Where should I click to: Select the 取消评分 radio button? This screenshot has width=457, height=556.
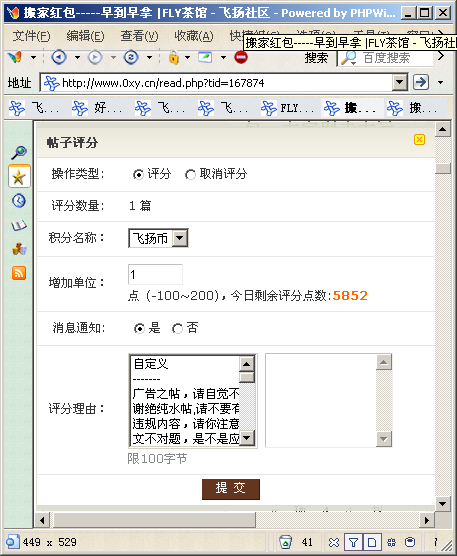[x=190, y=174]
